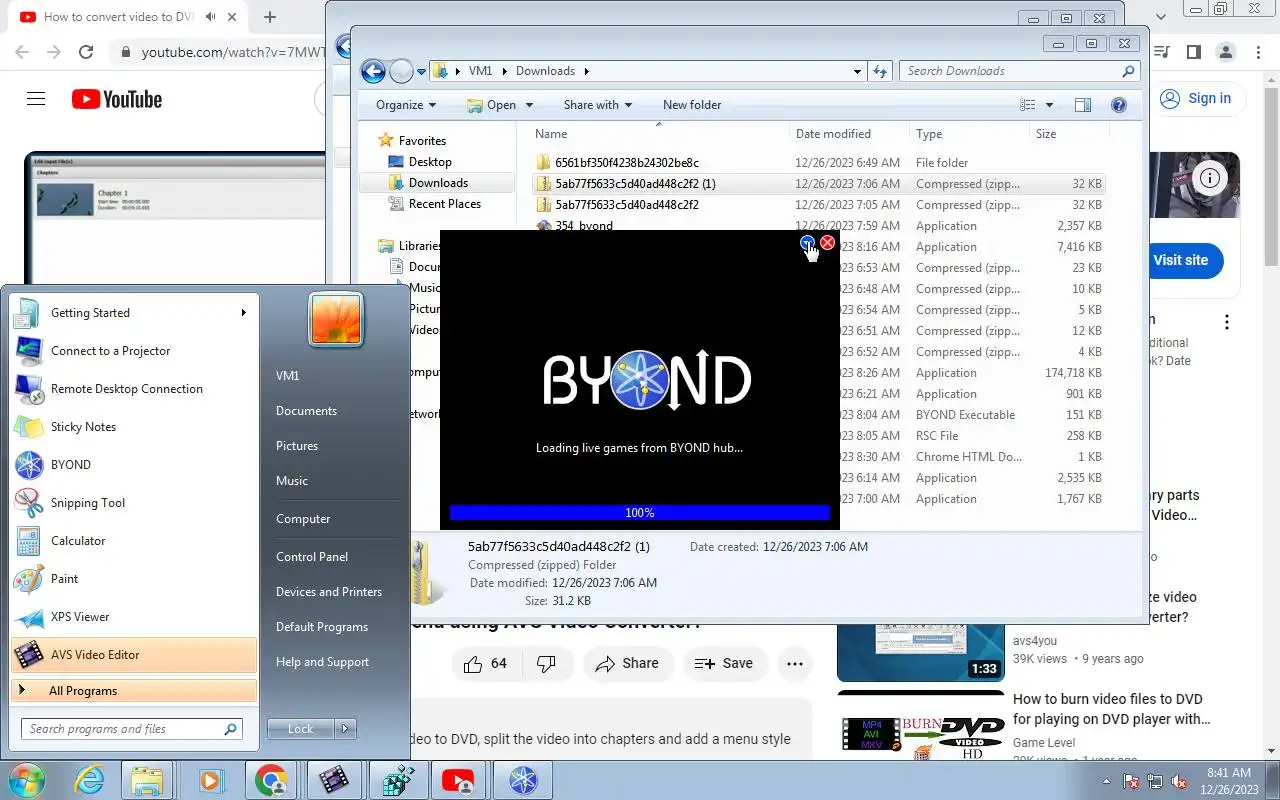
Task: Open the Share with menu
Action: (598, 105)
